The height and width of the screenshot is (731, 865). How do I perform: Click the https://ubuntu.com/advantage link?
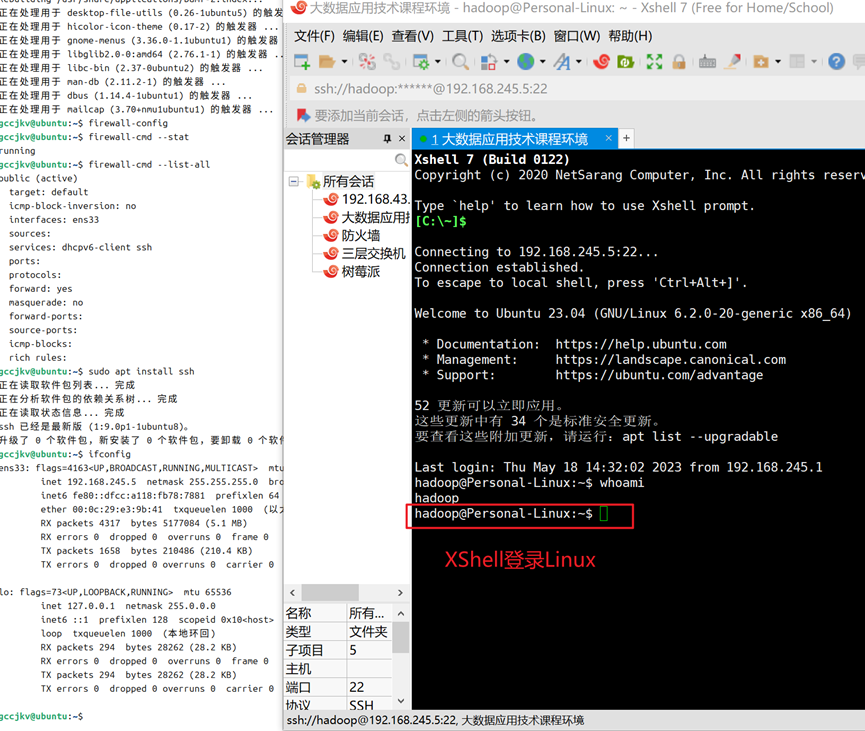[x=659, y=375]
